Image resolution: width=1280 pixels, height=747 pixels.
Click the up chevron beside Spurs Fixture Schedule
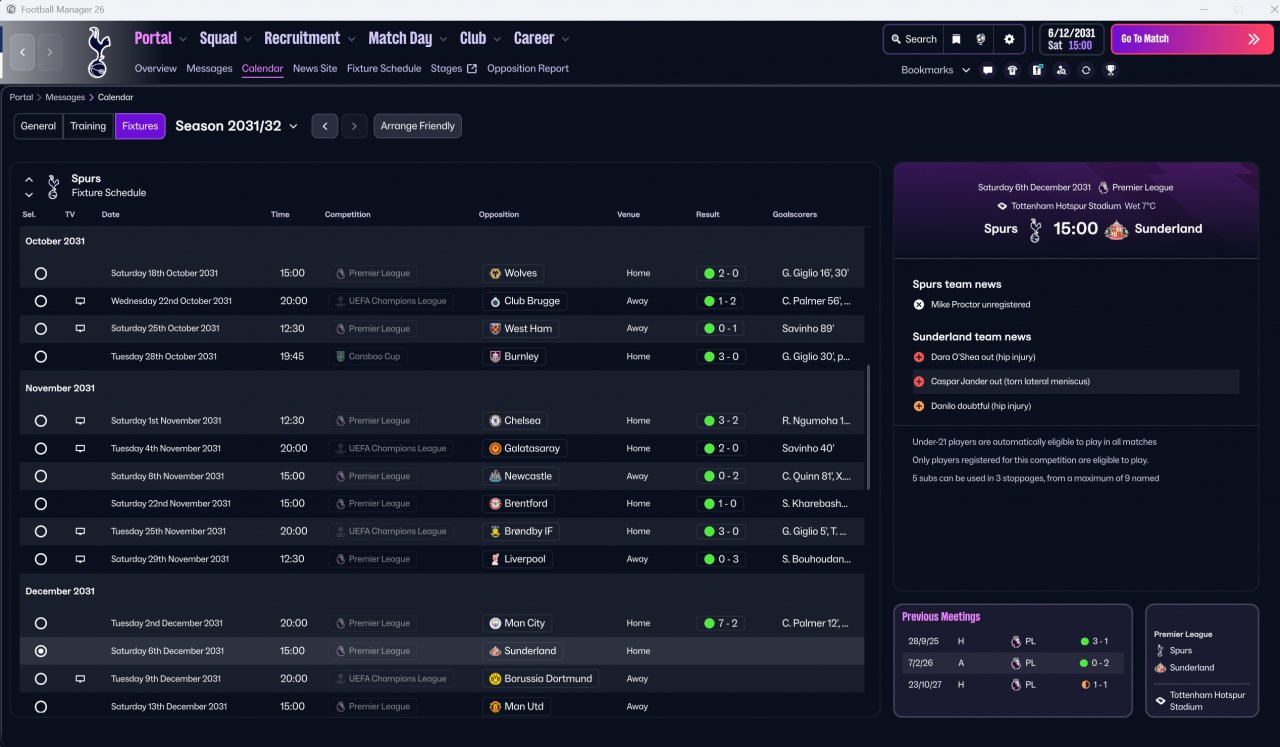29,180
